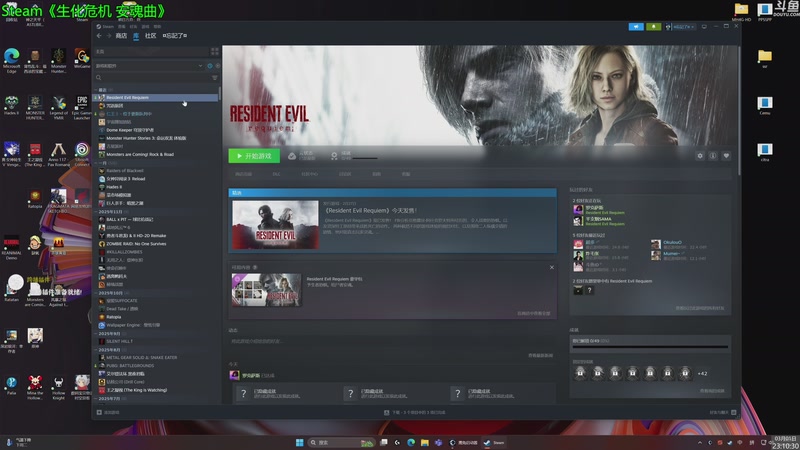Open the games and software filter dropdown
The image size is (800, 450).
pyautogui.click(x=149, y=66)
